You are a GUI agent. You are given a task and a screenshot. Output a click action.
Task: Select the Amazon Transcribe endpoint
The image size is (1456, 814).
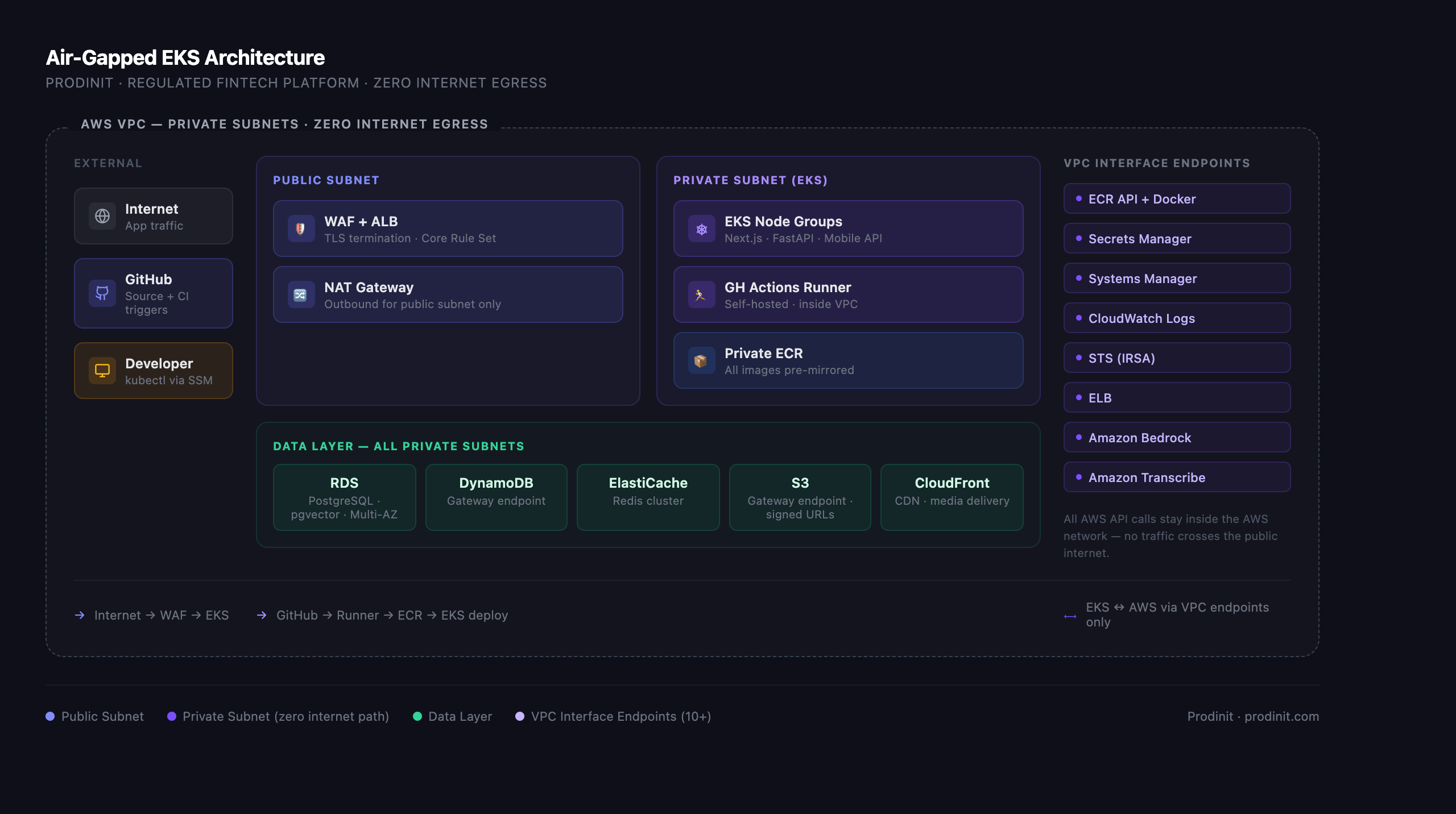(x=1177, y=477)
